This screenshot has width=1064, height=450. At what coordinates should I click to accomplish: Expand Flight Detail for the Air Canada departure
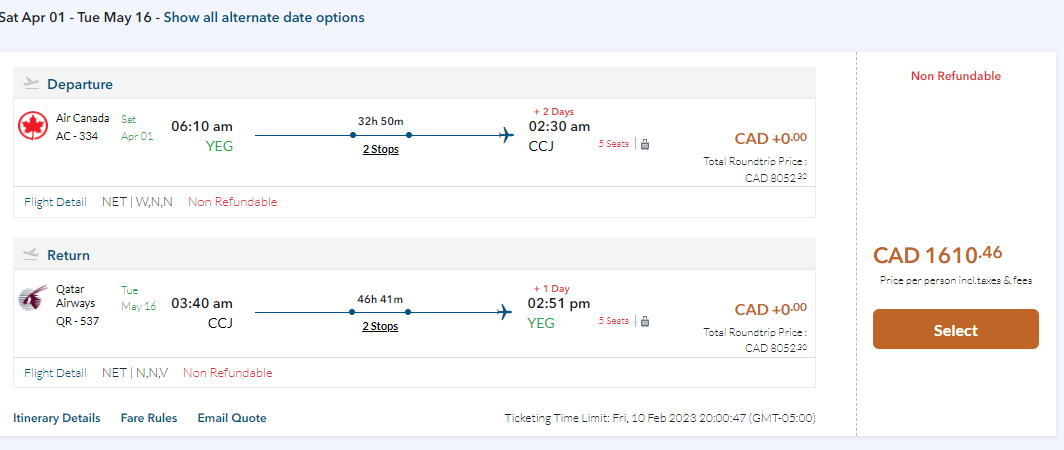point(55,202)
